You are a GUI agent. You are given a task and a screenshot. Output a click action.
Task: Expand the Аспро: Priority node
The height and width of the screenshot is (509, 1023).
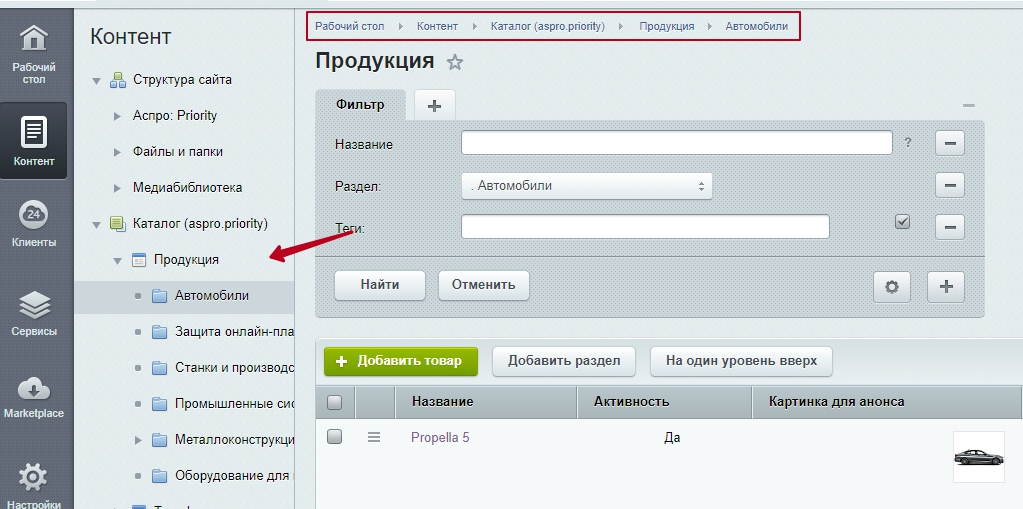click(117, 116)
